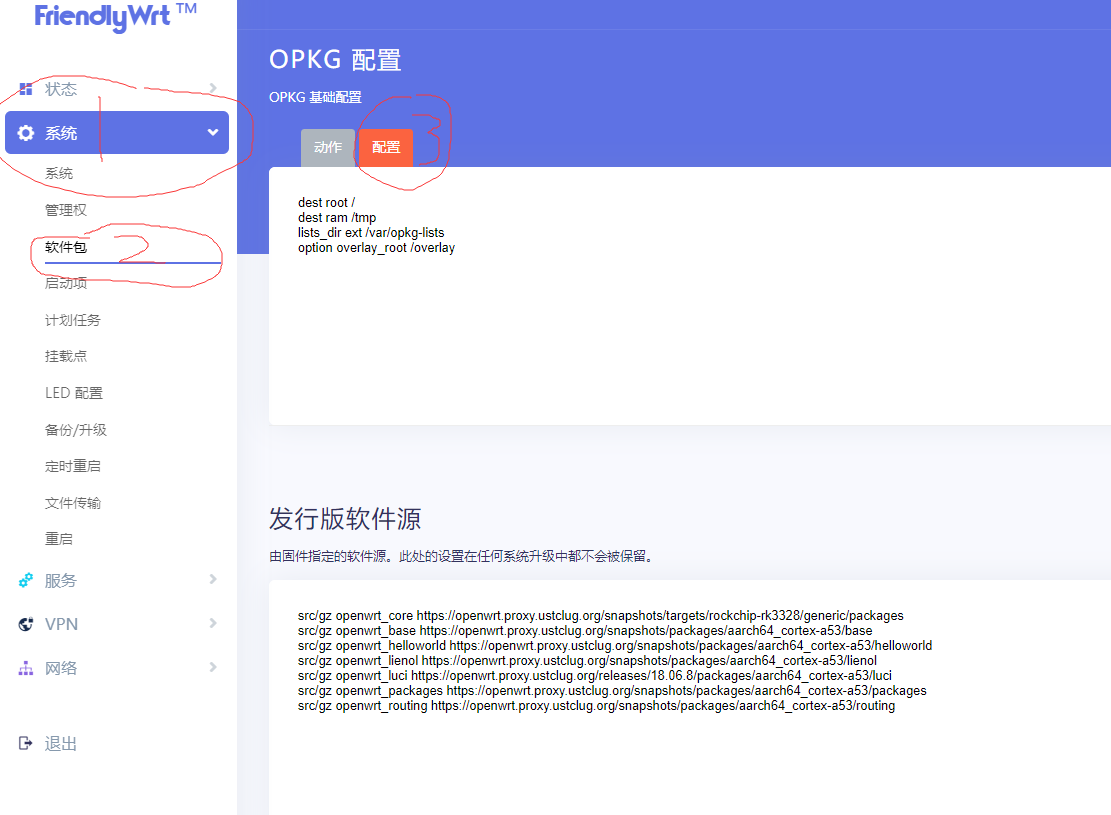Click the 网络 network icon
1111x815 pixels.
tap(25, 667)
